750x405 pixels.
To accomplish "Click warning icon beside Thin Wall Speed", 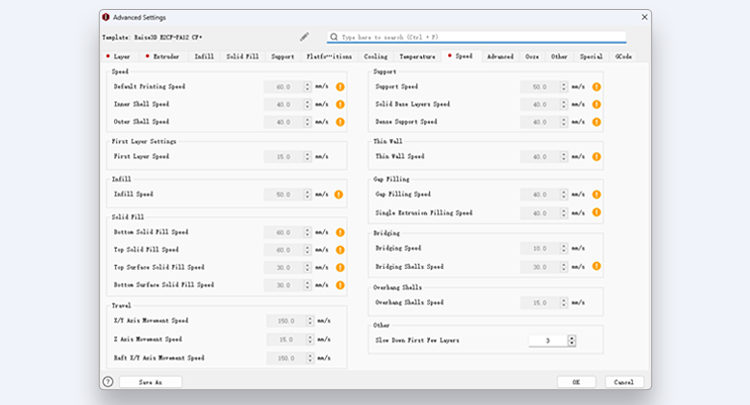I will click(597, 157).
